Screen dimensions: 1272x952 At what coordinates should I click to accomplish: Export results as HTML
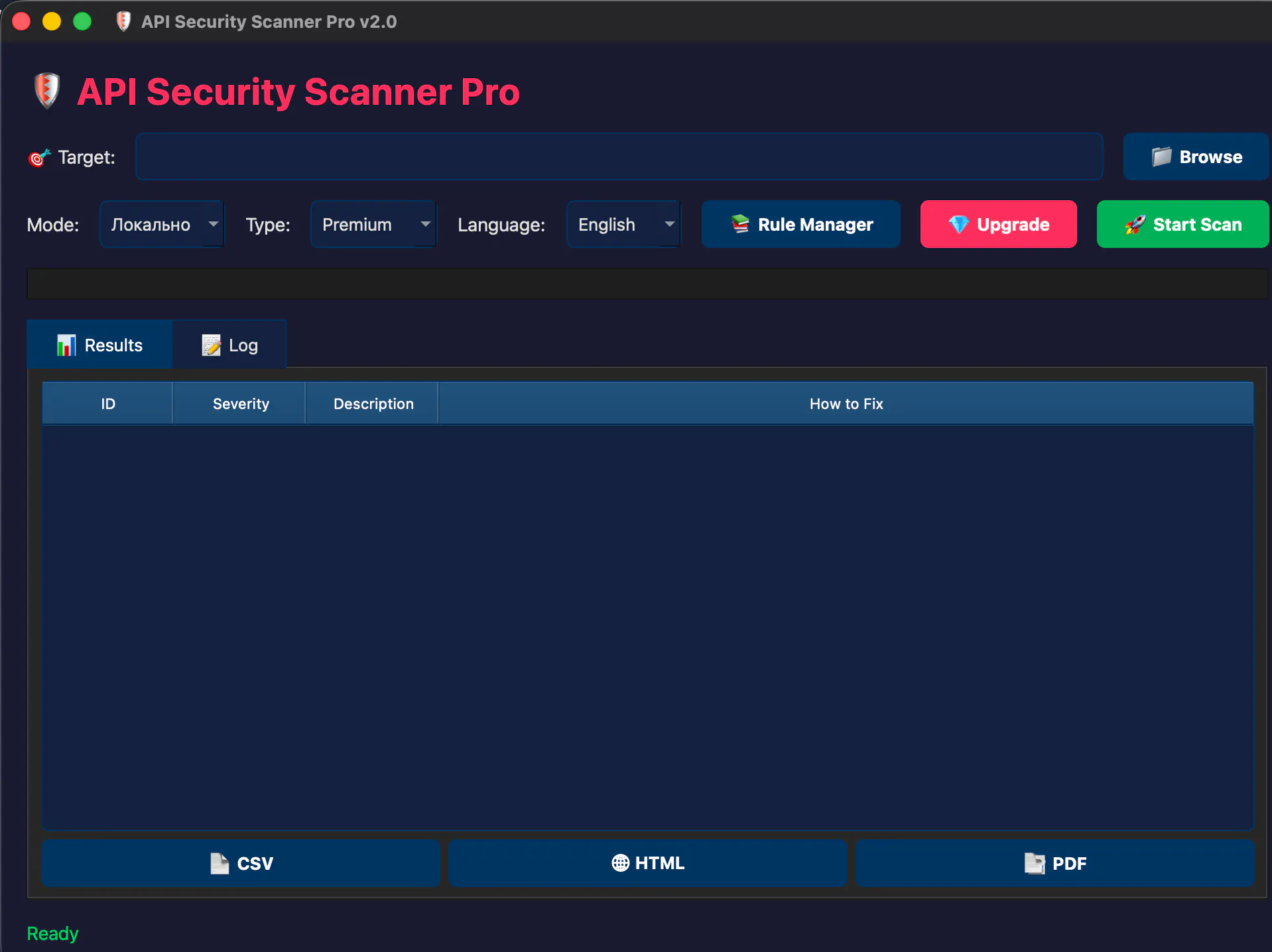(x=647, y=863)
